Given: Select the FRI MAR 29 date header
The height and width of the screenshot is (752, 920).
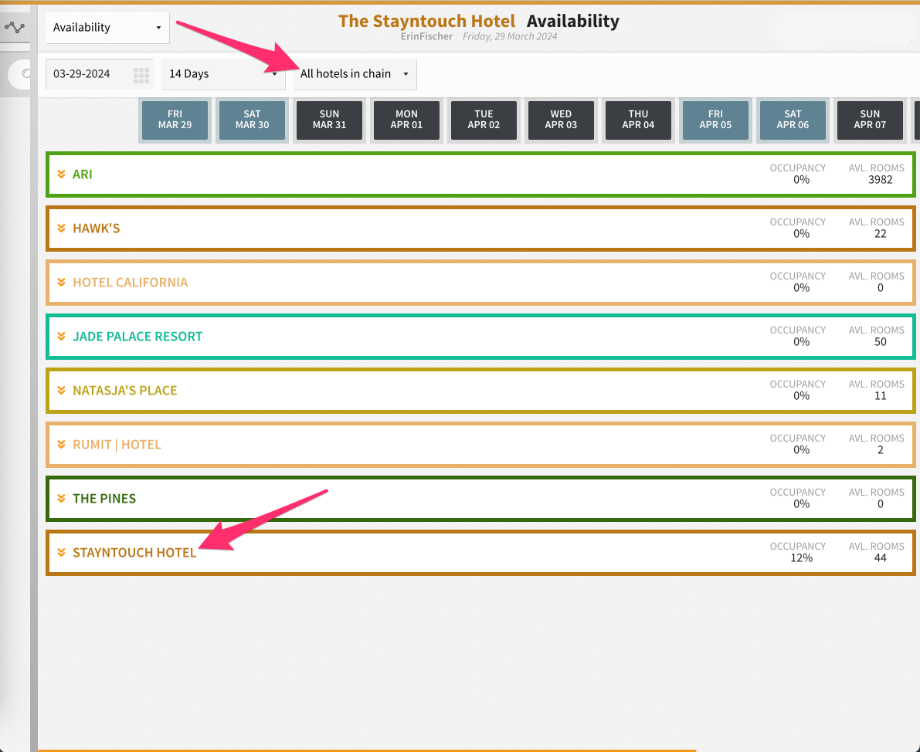Looking at the screenshot, I should [175, 120].
